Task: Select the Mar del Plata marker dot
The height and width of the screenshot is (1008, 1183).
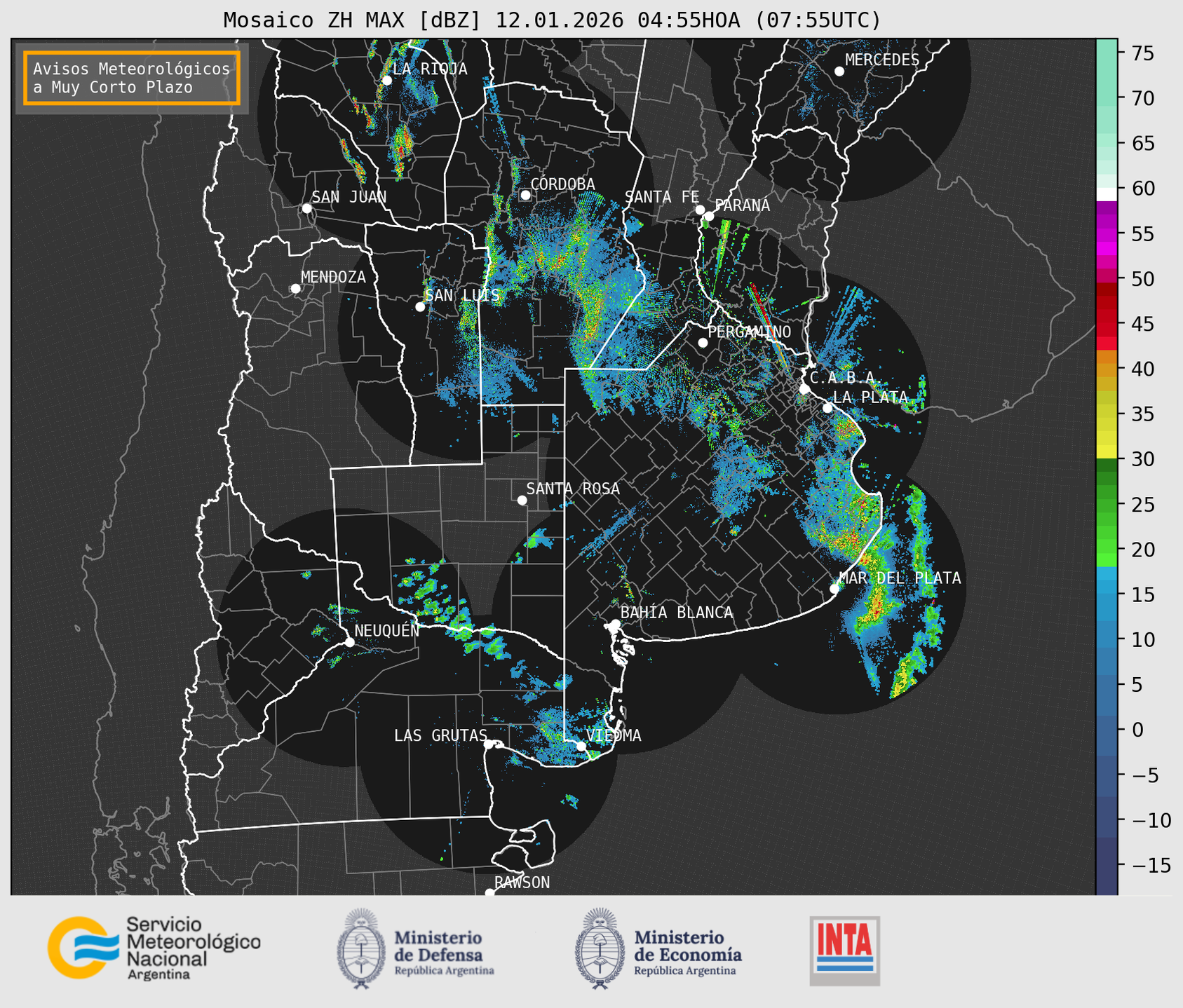Action: 834,588
